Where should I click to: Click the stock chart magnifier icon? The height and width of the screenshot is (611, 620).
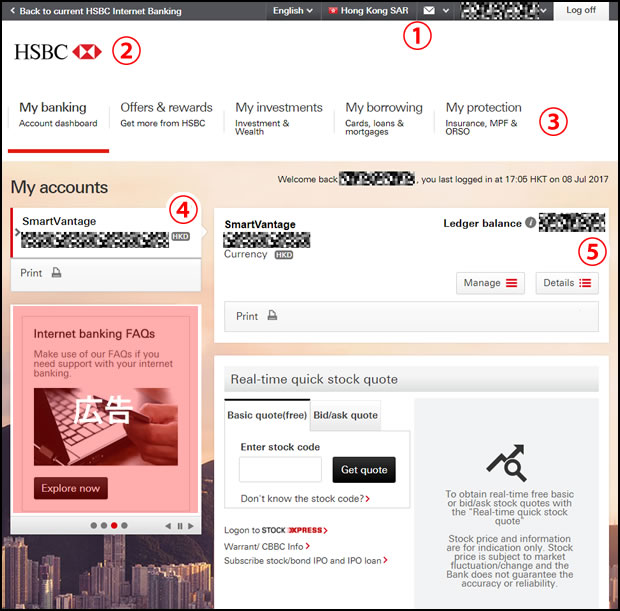tap(507, 463)
